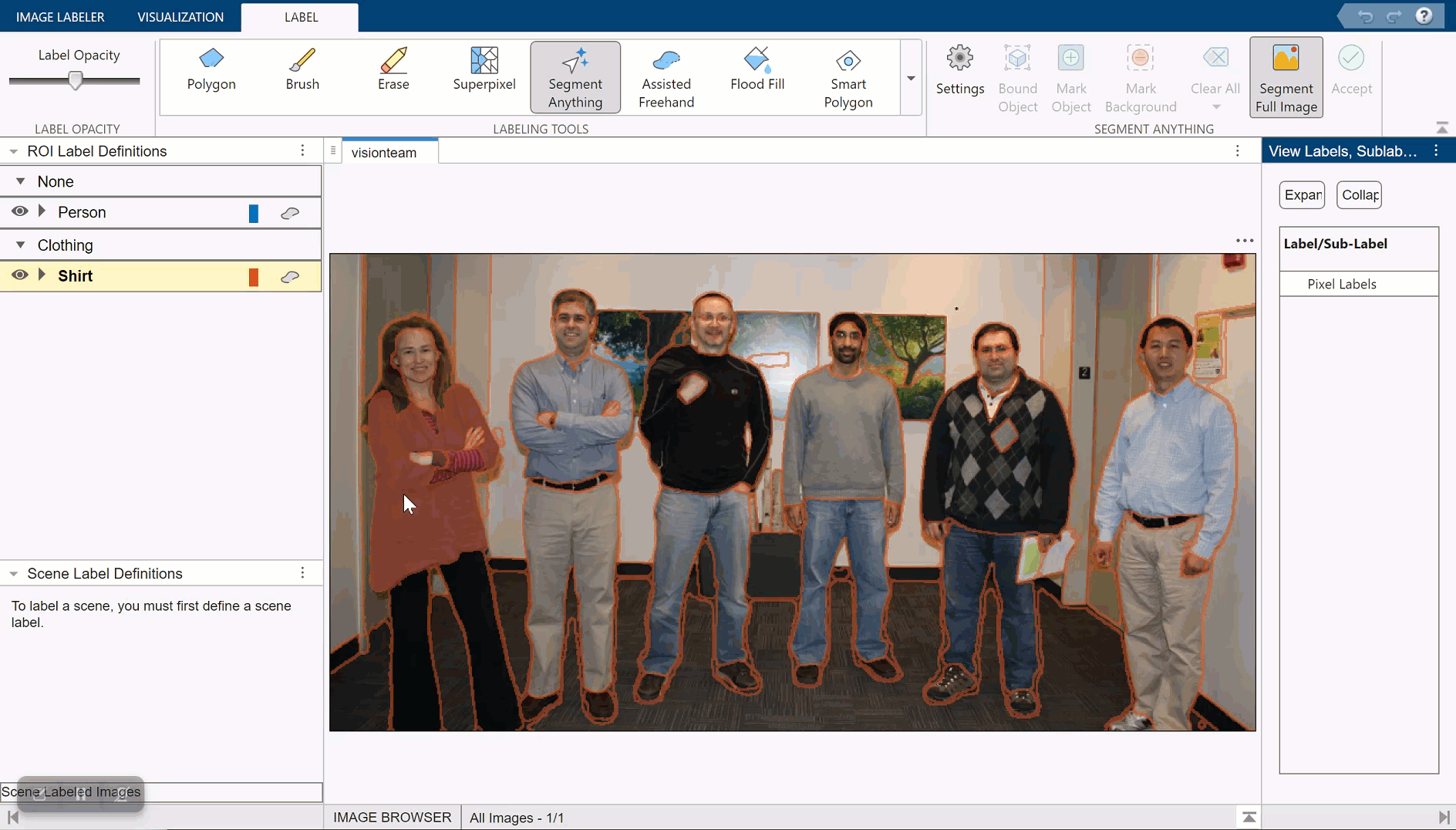Click the Label Opacity slider handle
This screenshot has height=830, width=1456.
[76, 80]
